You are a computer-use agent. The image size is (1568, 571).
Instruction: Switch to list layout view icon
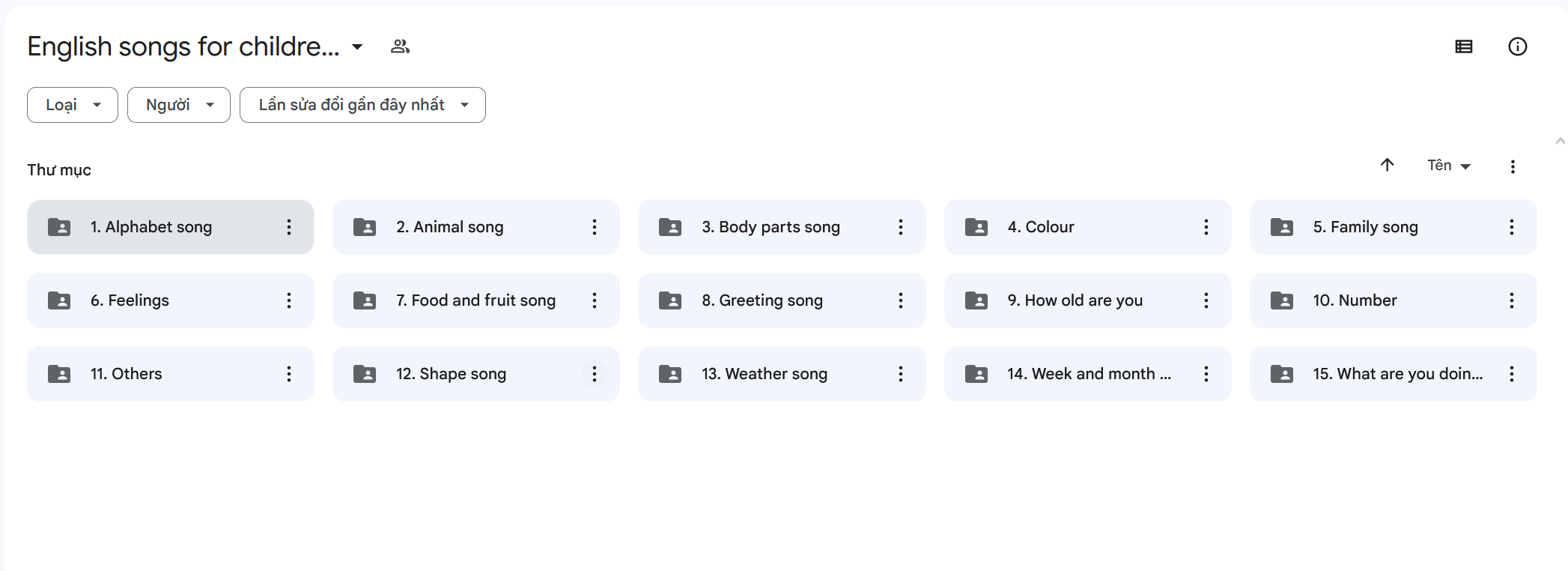tap(1464, 46)
